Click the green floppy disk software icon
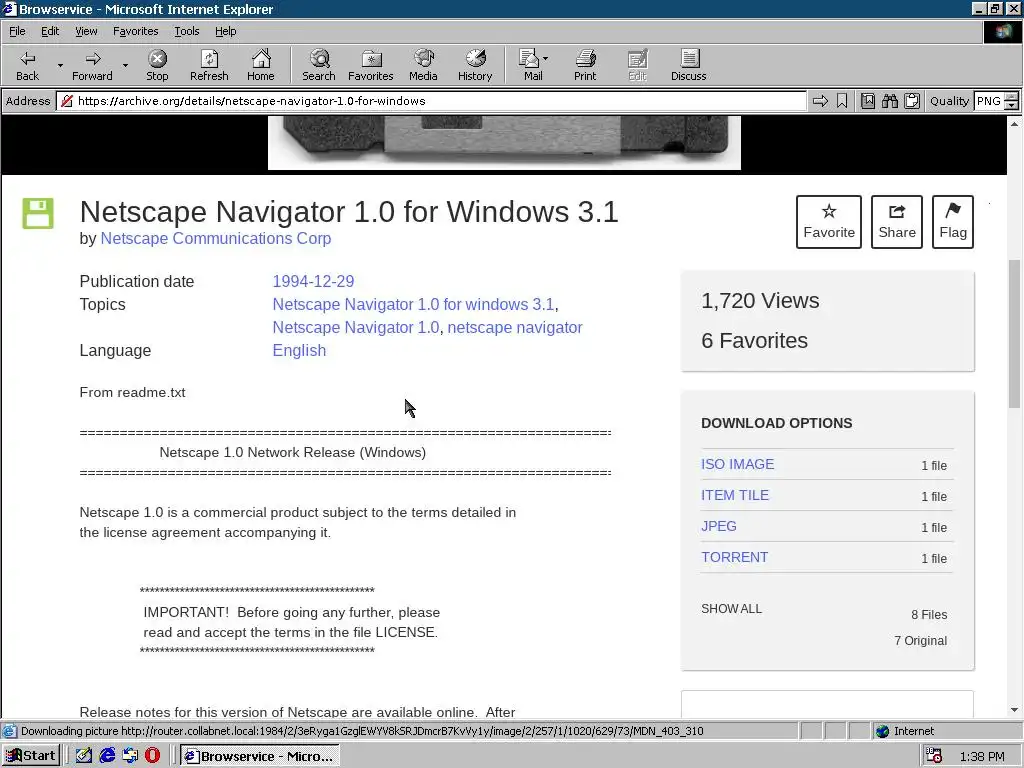 pos(38,213)
